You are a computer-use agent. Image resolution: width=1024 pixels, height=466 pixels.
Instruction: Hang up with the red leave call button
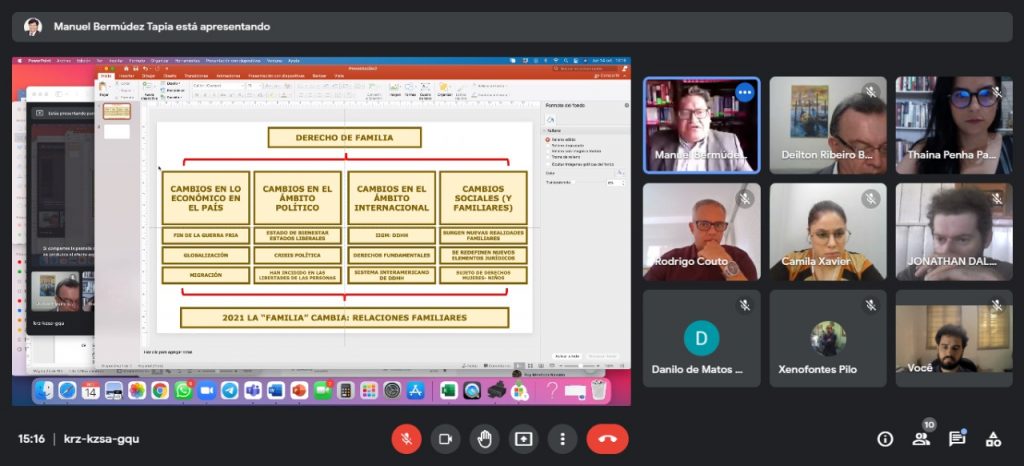(x=607, y=439)
